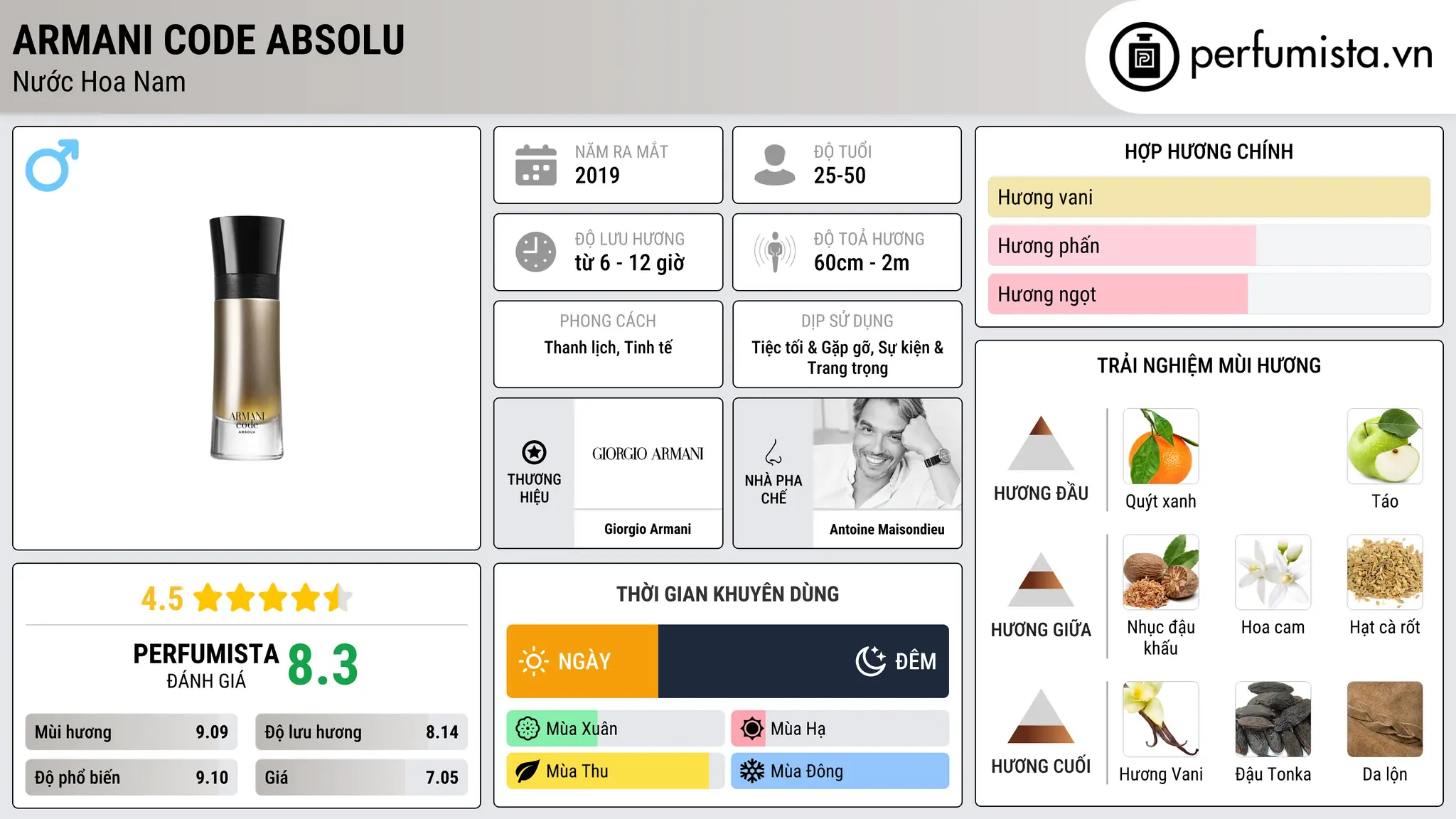
Task: Select the Hạt cà rốt note image
Action: 1385,572
